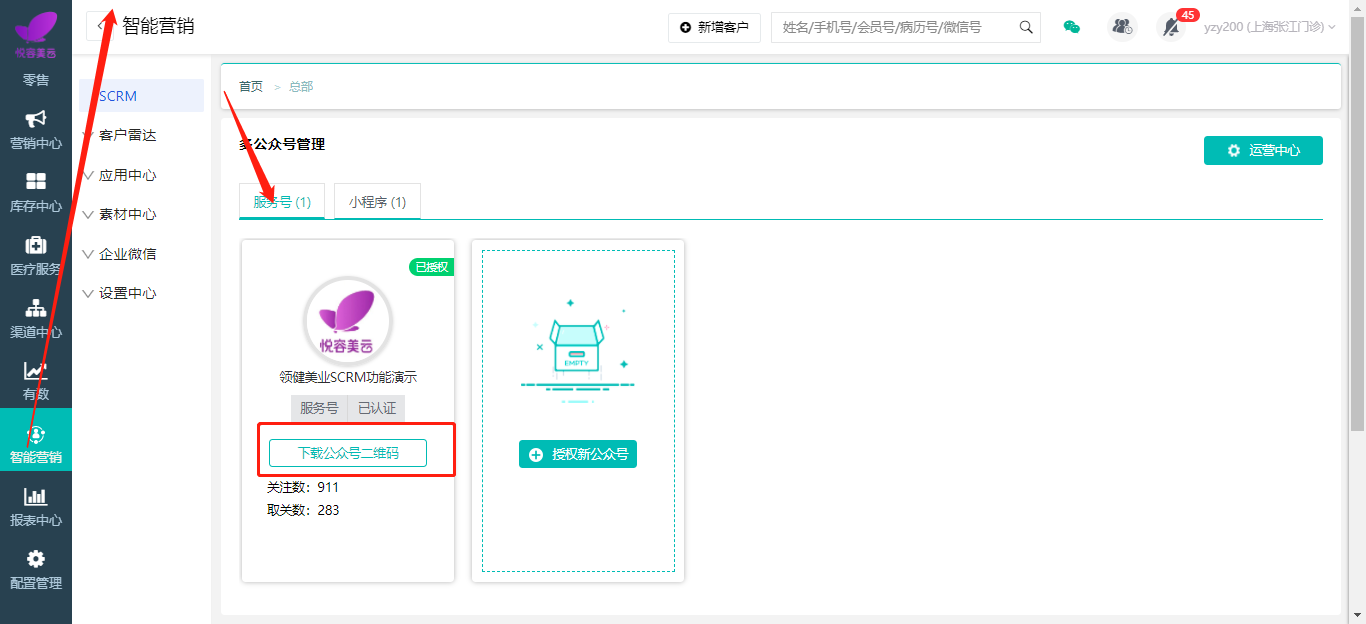The height and width of the screenshot is (624, 1366).
Task: Click the 服务号 tag on card
Action: (x=319, y=408)
